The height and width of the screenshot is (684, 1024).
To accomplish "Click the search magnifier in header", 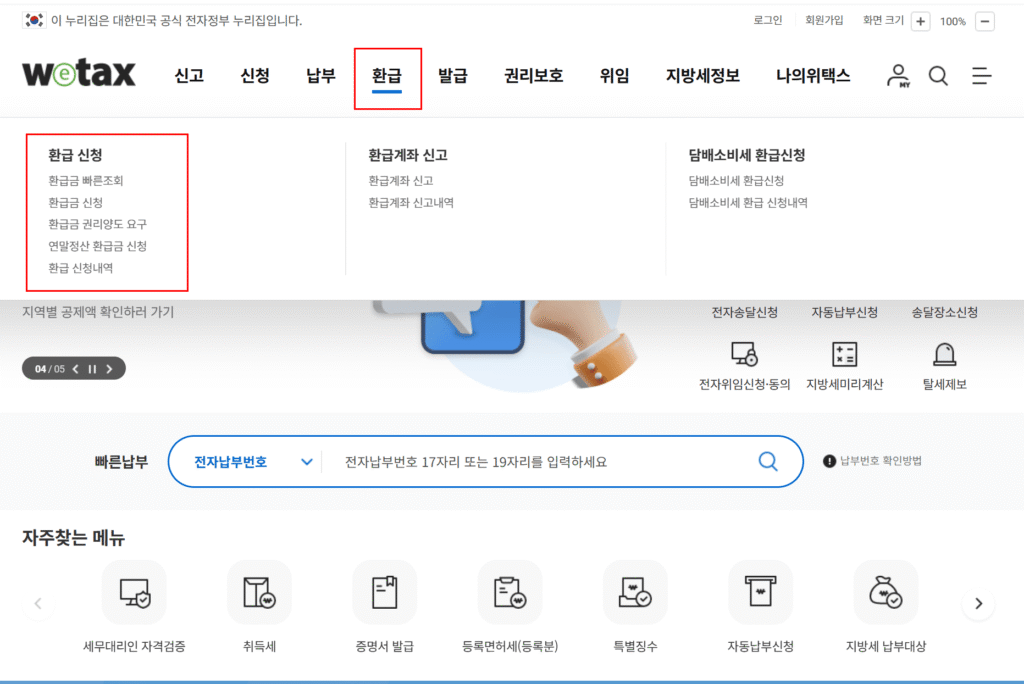I will pyautogui.click(x=938, y=76).
